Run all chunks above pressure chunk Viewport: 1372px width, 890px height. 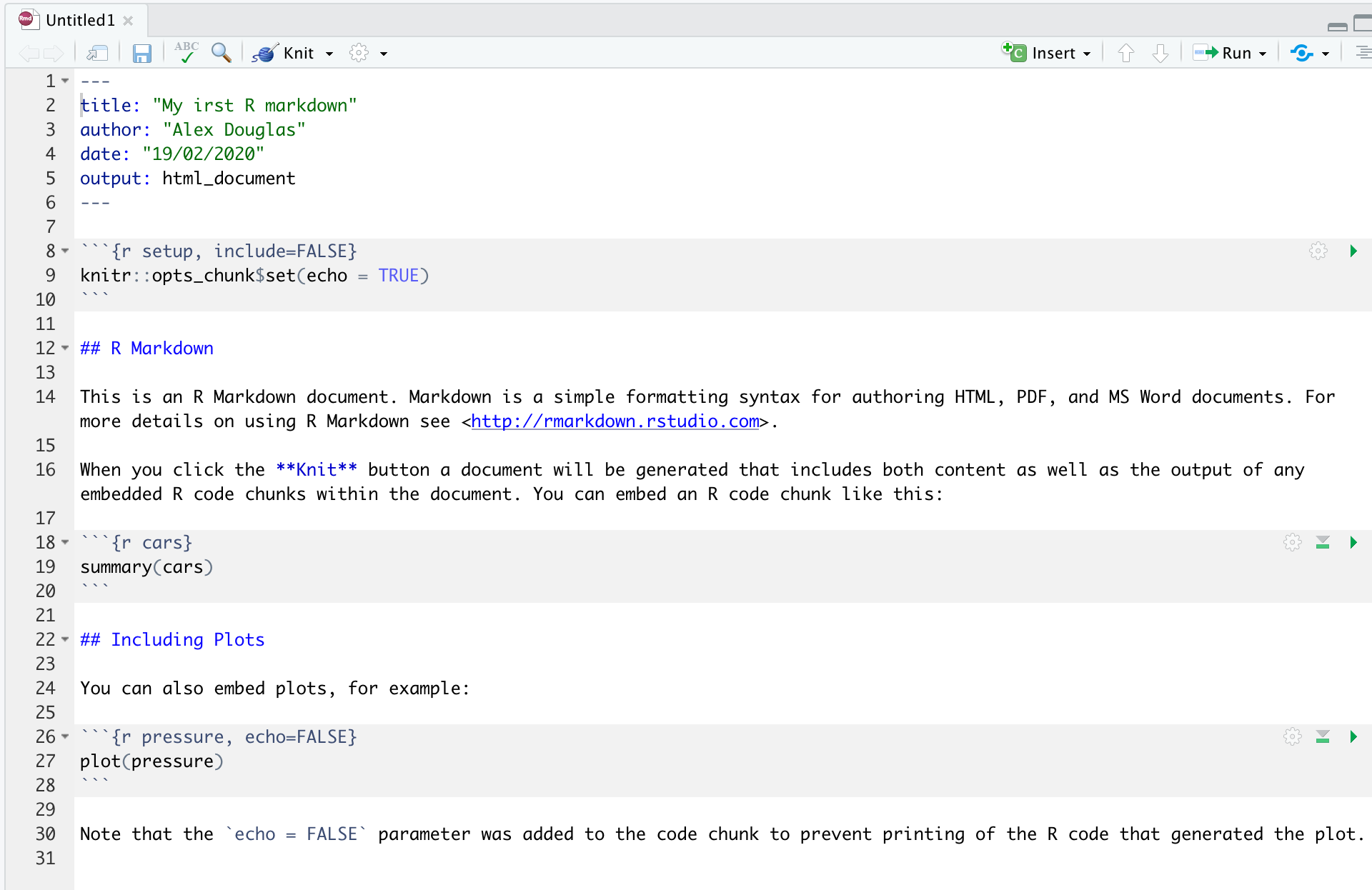pyautogui.click(x=1323, y=736)
